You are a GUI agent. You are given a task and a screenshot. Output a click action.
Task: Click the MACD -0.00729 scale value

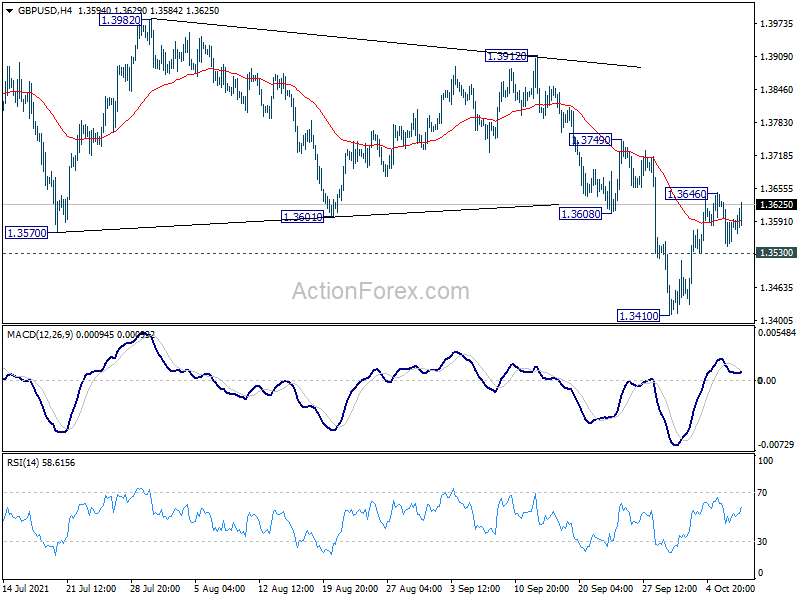(x=777, y=445)
